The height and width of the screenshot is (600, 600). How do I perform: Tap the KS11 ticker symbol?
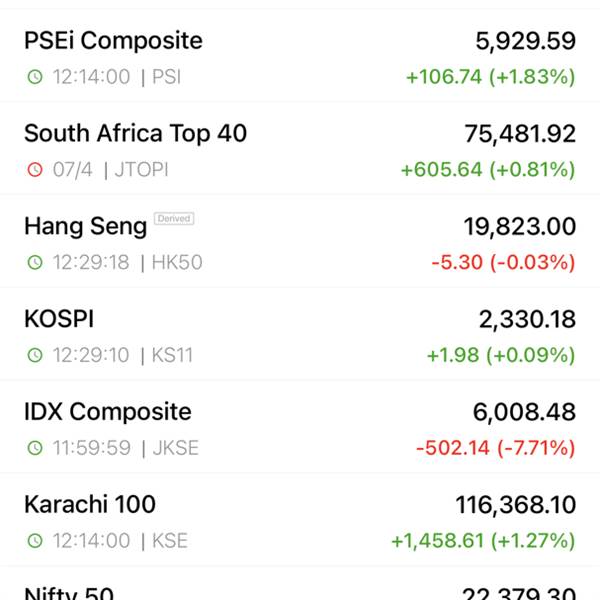click(172, 355)
